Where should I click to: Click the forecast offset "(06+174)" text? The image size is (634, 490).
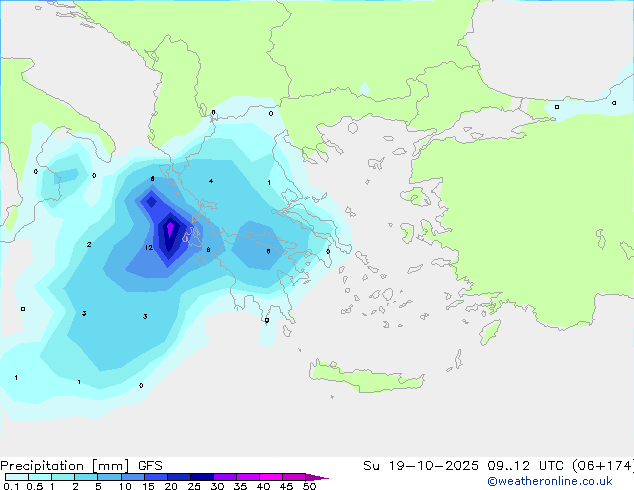[603, 466]
